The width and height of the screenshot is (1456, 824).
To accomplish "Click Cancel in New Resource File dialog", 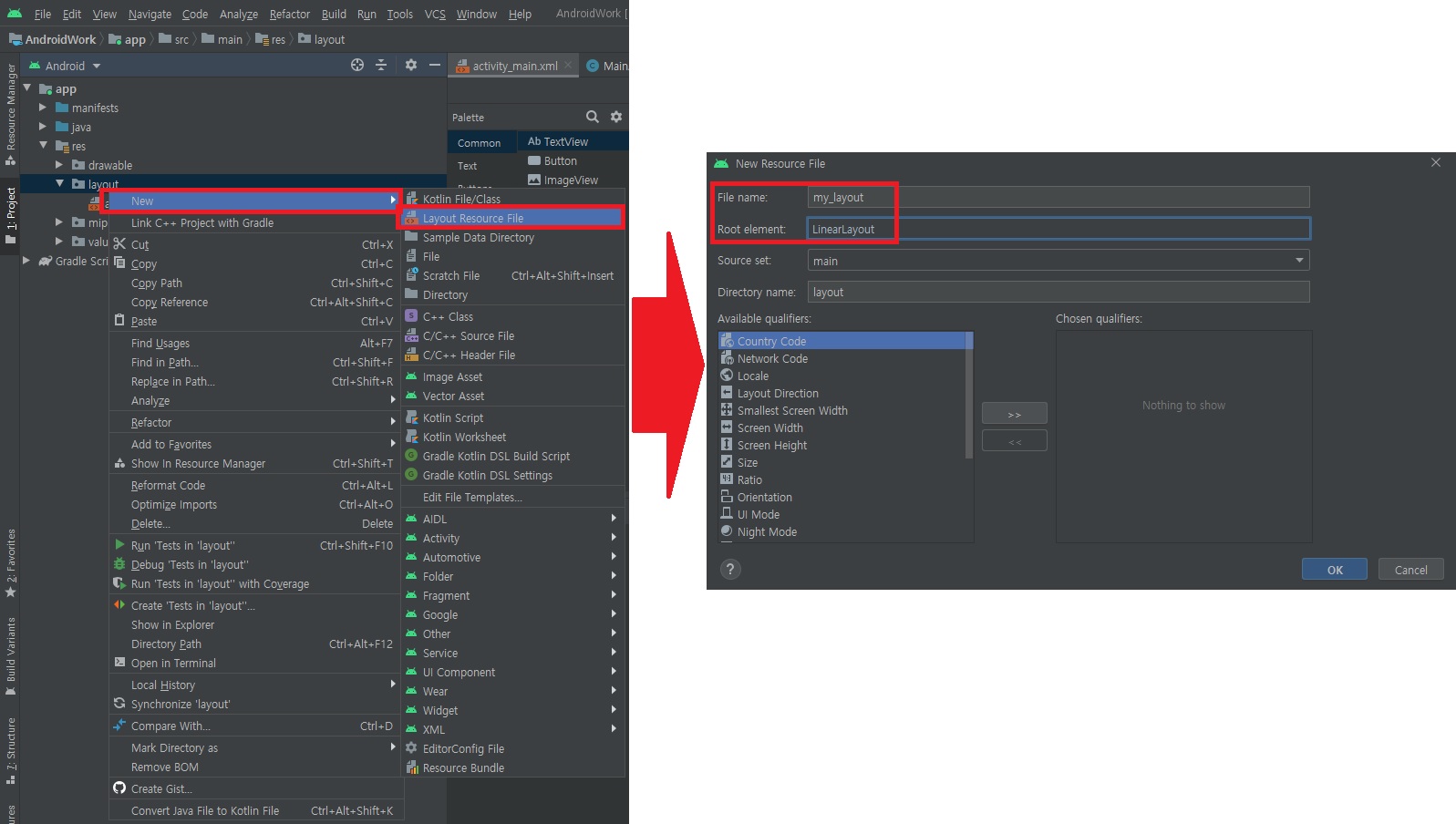I will (x=1410, y=570).
